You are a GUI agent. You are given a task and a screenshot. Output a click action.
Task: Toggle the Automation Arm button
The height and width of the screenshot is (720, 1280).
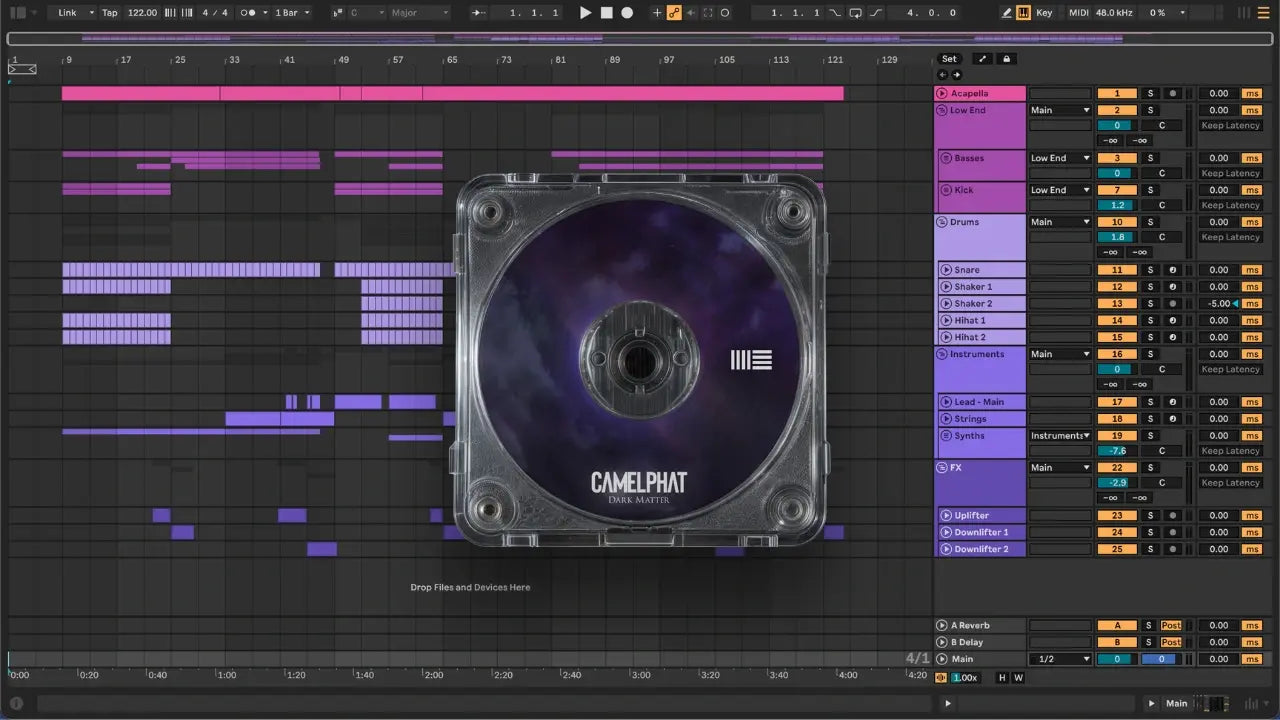pos(674,13)
